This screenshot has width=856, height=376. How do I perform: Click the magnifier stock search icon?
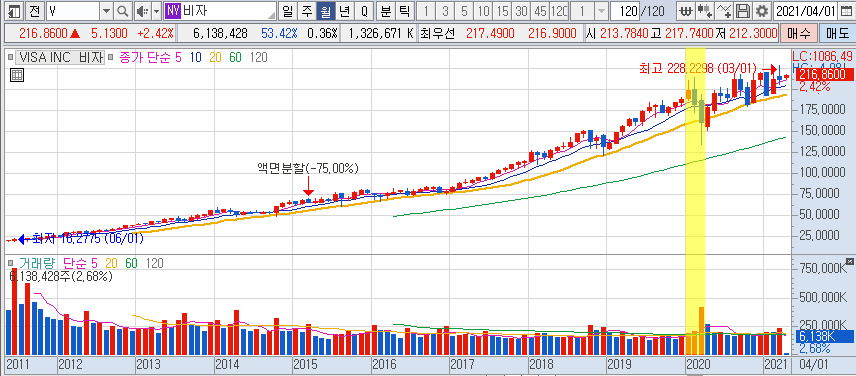(x=122, y=10)
